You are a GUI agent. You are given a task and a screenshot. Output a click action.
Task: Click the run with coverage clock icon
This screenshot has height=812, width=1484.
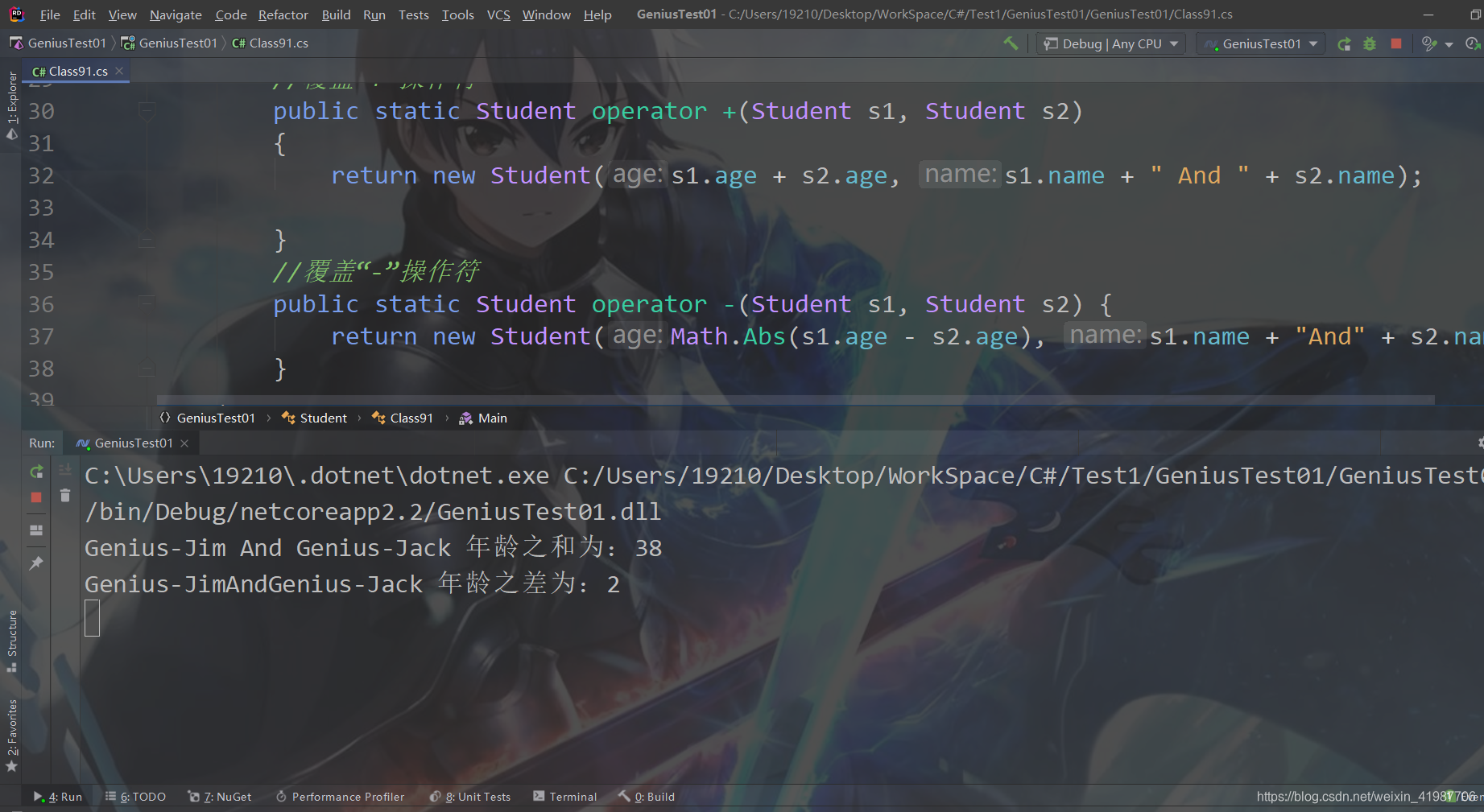pos(1473,44)
